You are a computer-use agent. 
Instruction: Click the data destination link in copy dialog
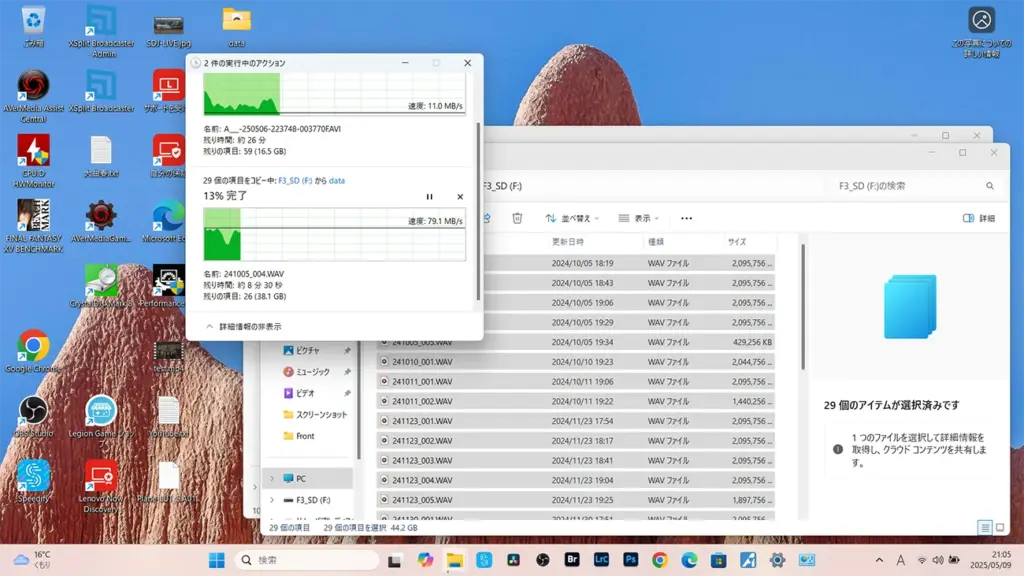click(x=336, y=181)
